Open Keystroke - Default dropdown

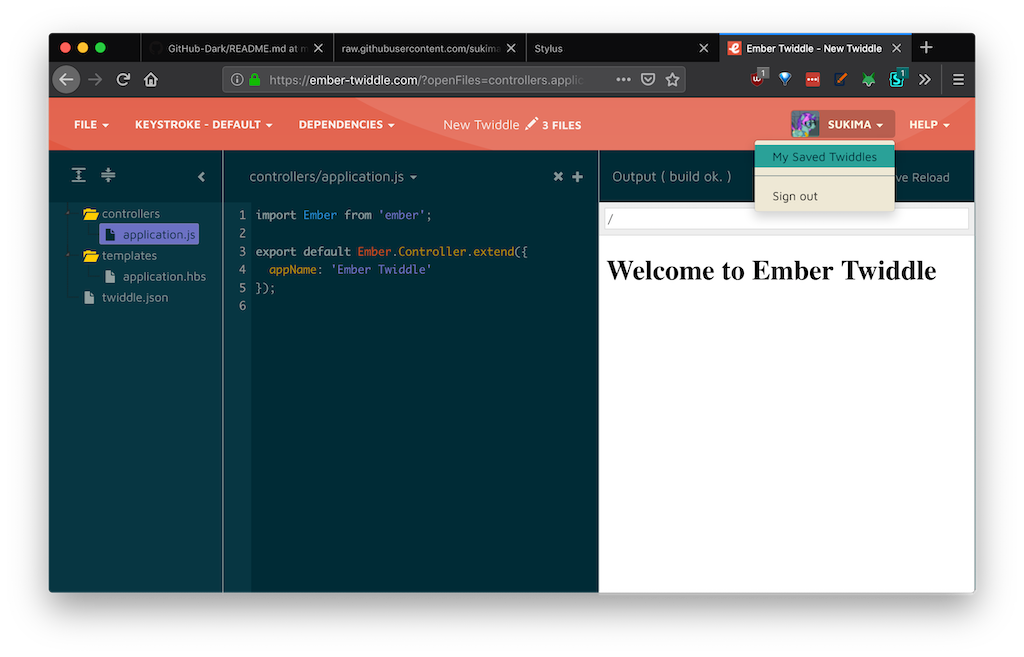203,125
